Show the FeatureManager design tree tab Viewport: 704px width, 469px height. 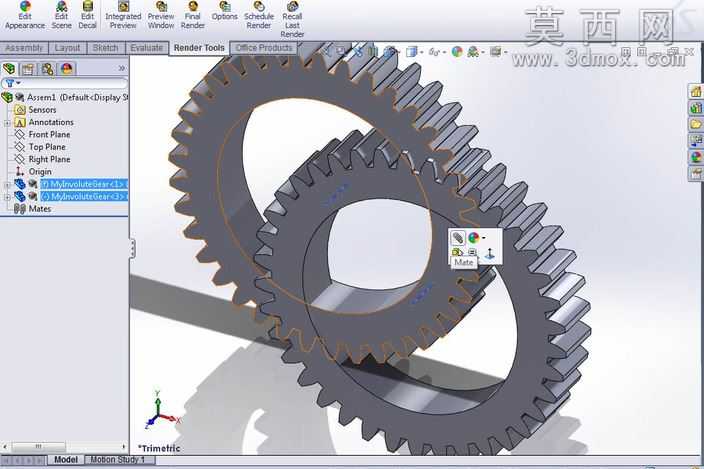click(x=9, y=69)
